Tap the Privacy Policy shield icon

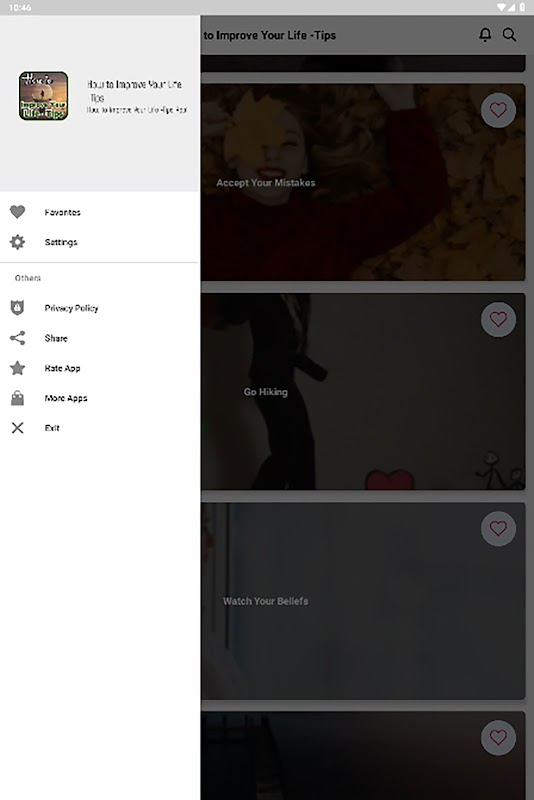[17, 308]
